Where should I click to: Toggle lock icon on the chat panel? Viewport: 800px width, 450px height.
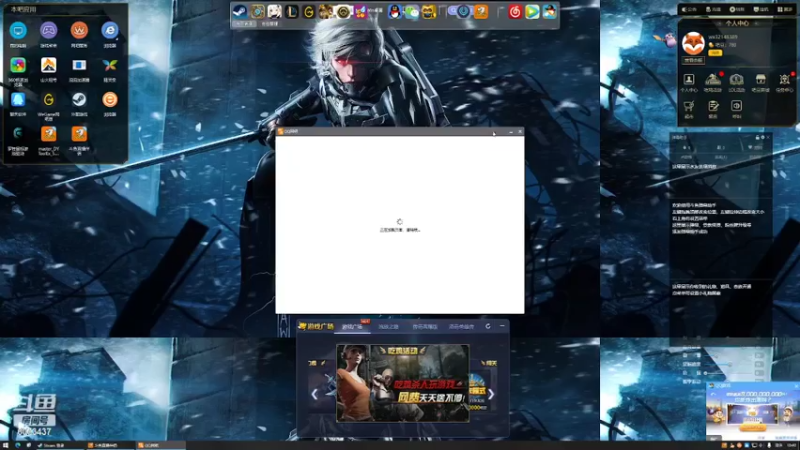click(757, 137)
